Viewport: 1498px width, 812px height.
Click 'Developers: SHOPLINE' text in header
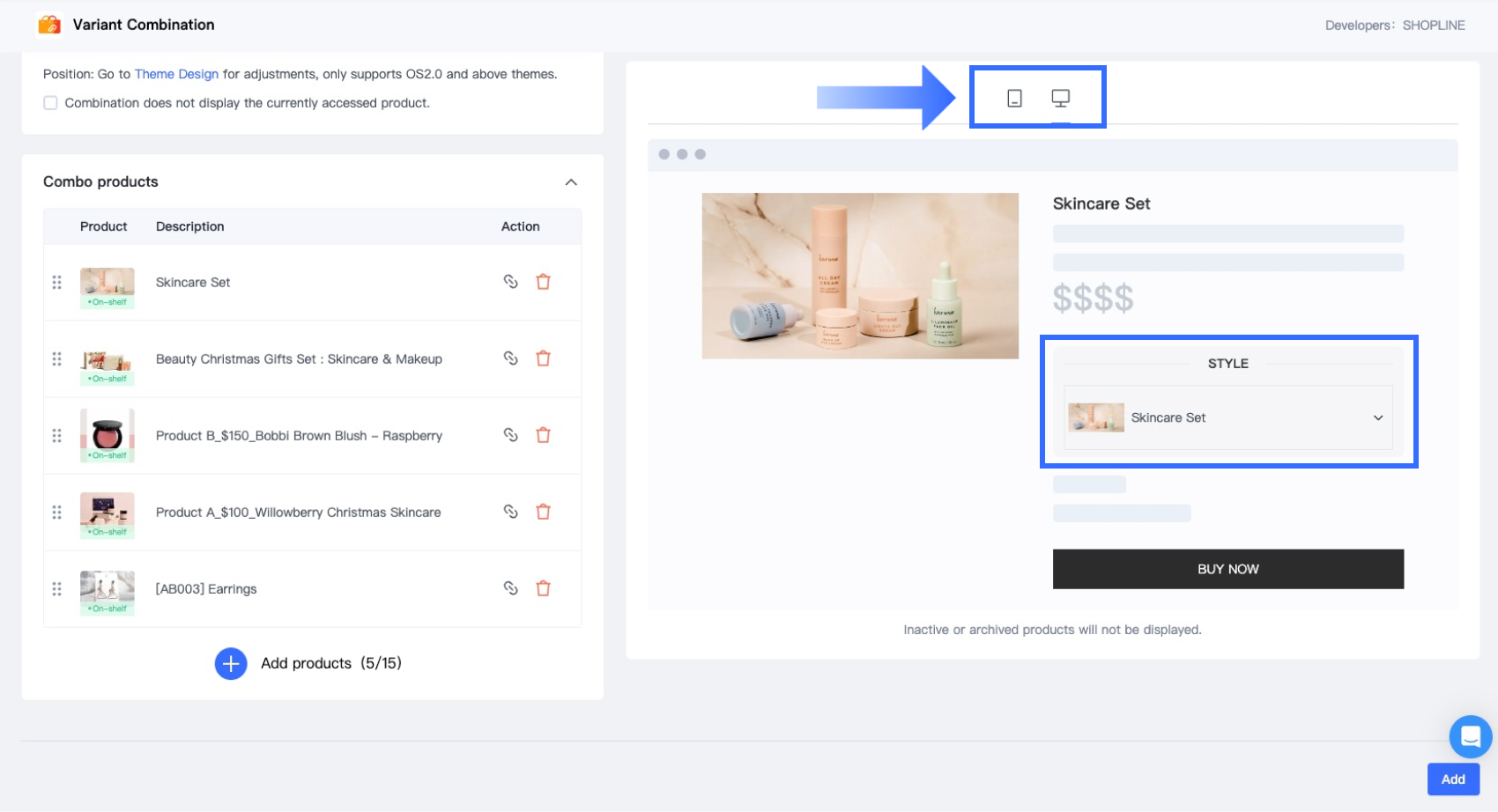pyautogui.click(x=1395, y=26)
